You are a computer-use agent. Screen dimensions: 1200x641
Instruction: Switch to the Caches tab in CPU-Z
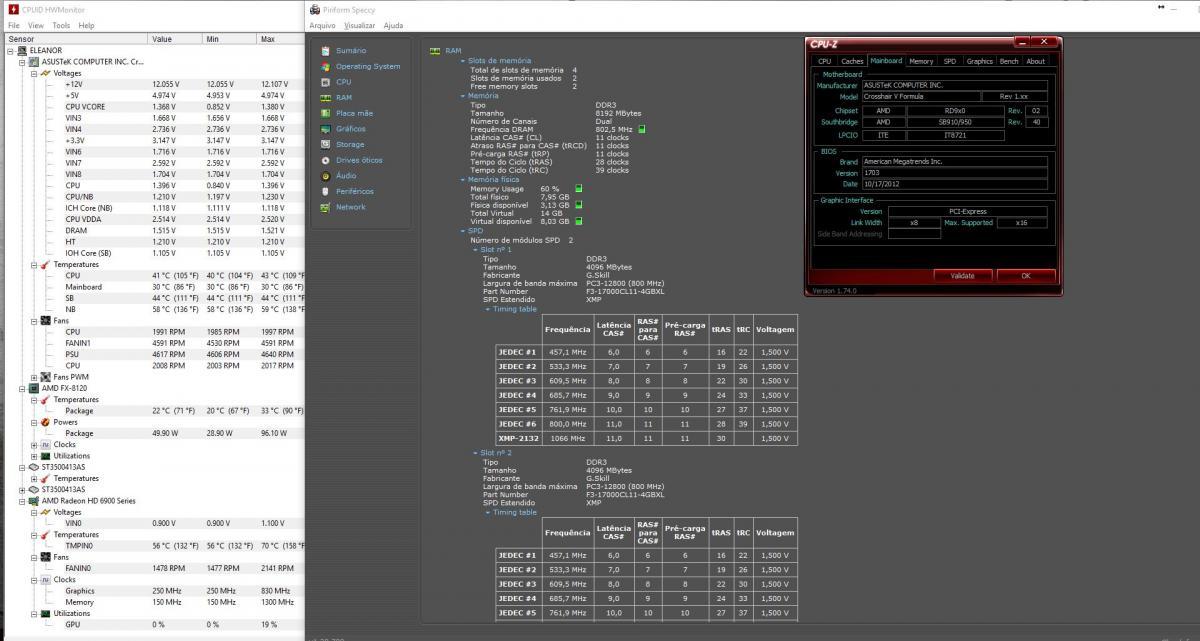(852, 61)
